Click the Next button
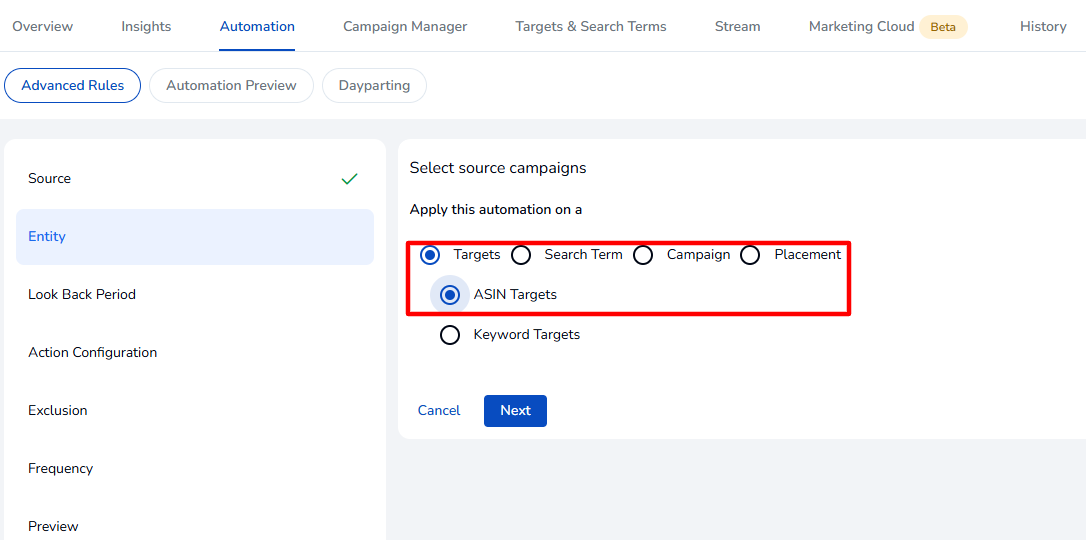 [x=515, y=411]
